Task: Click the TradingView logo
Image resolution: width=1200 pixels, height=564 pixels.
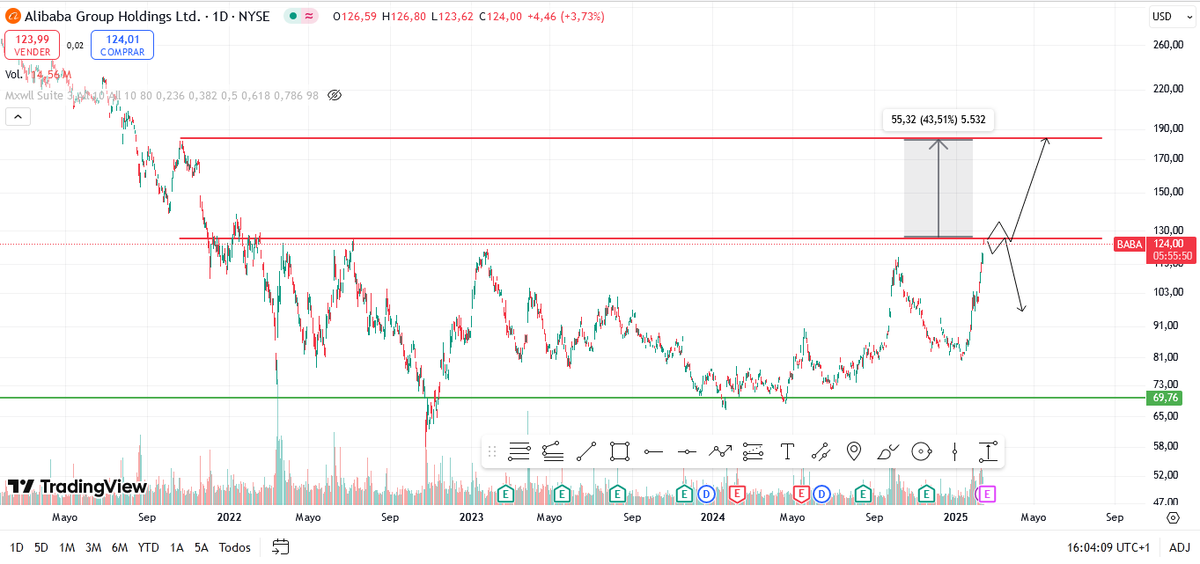Action: pos(77,487)
